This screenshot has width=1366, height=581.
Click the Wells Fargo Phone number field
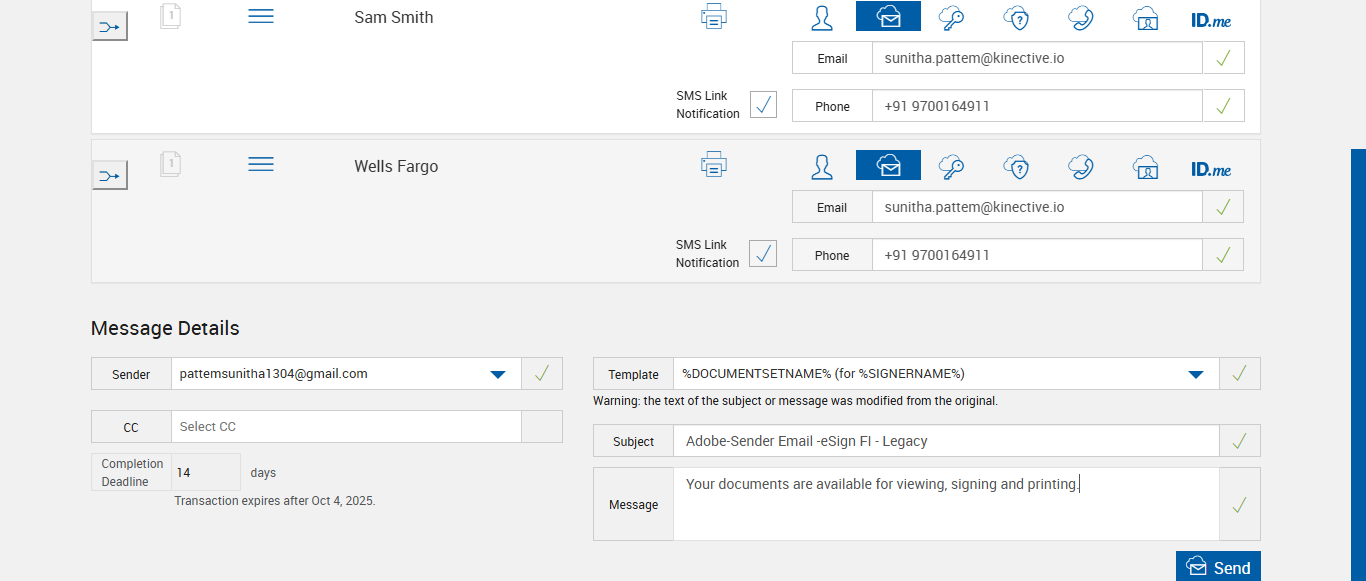(1036, 255)
